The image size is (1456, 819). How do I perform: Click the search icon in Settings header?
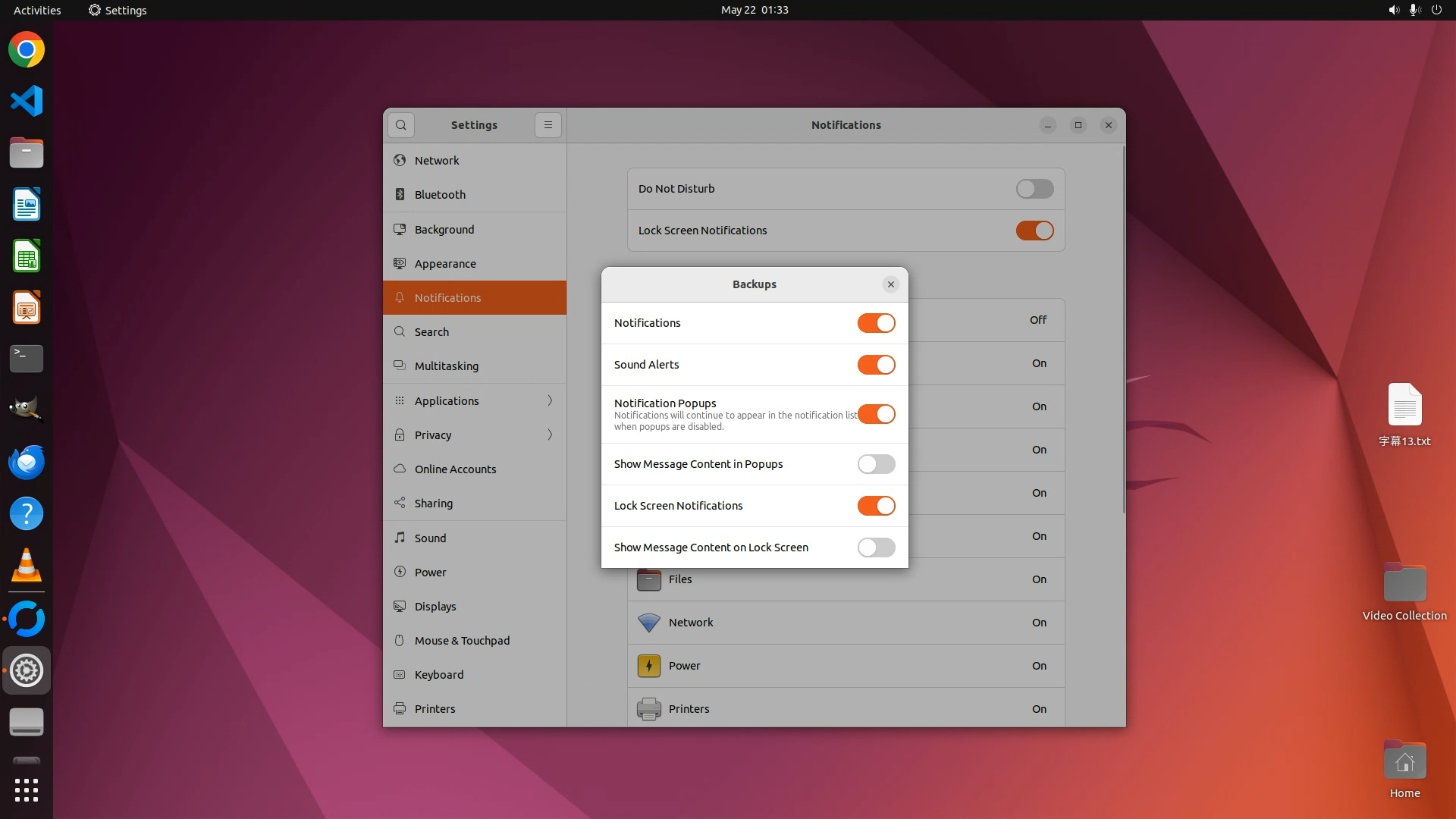401,125
